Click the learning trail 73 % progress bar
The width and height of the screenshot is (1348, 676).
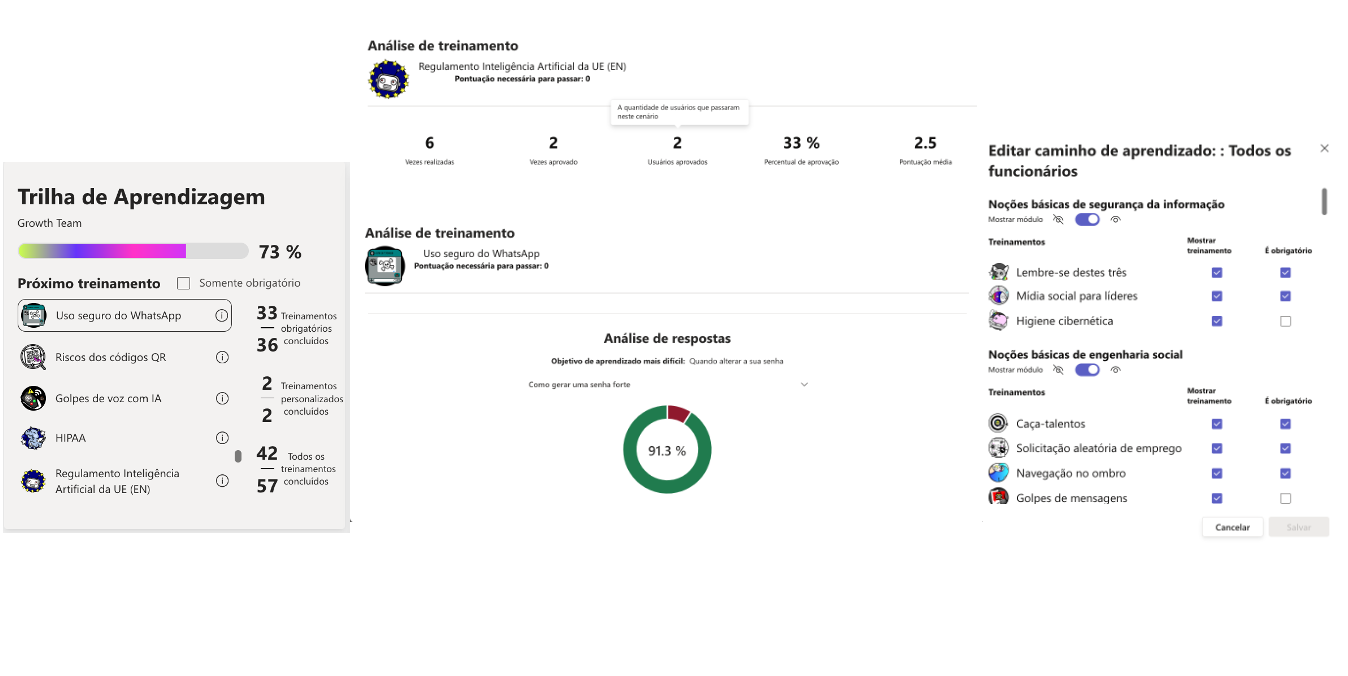point(133,251)
